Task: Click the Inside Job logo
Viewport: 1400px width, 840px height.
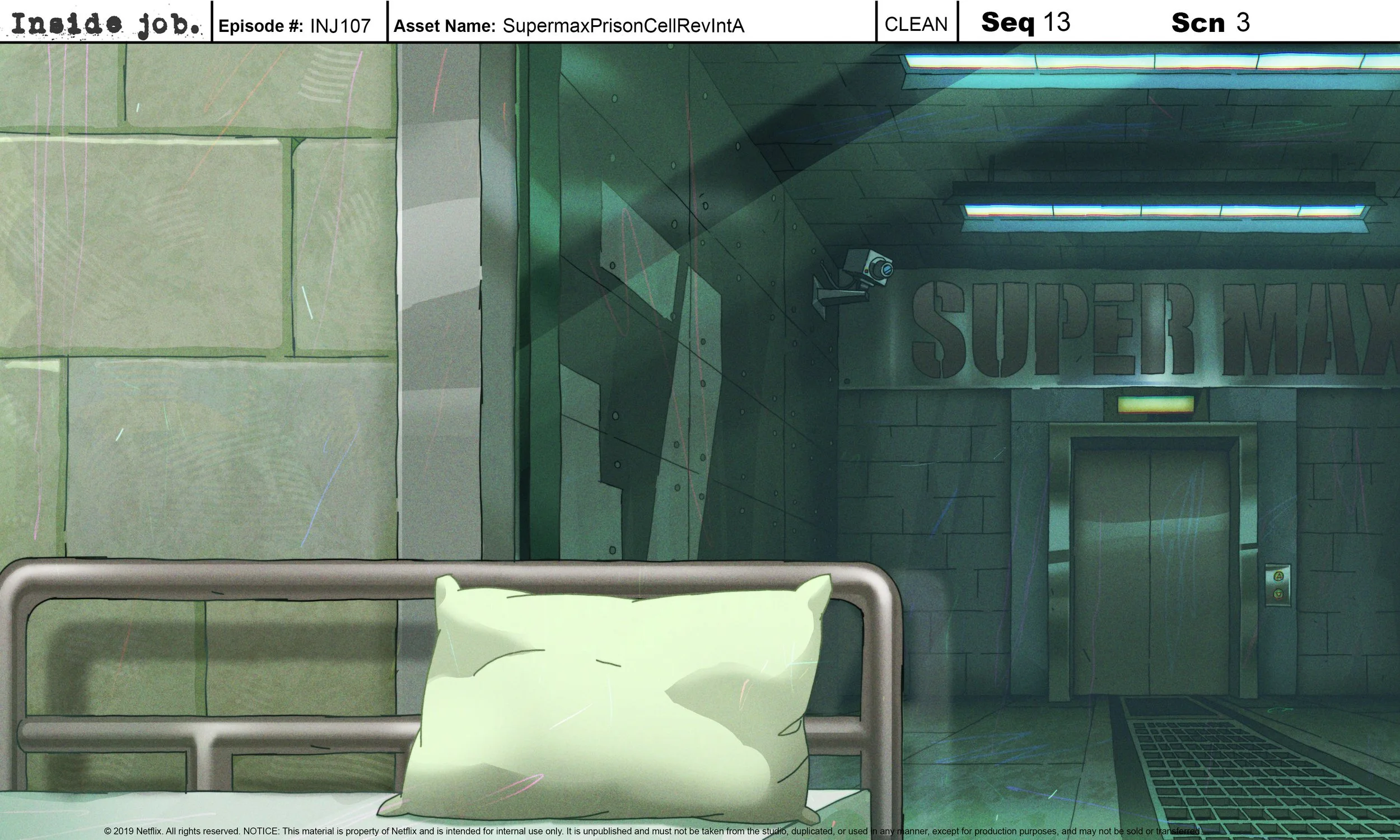Action: 105,24
